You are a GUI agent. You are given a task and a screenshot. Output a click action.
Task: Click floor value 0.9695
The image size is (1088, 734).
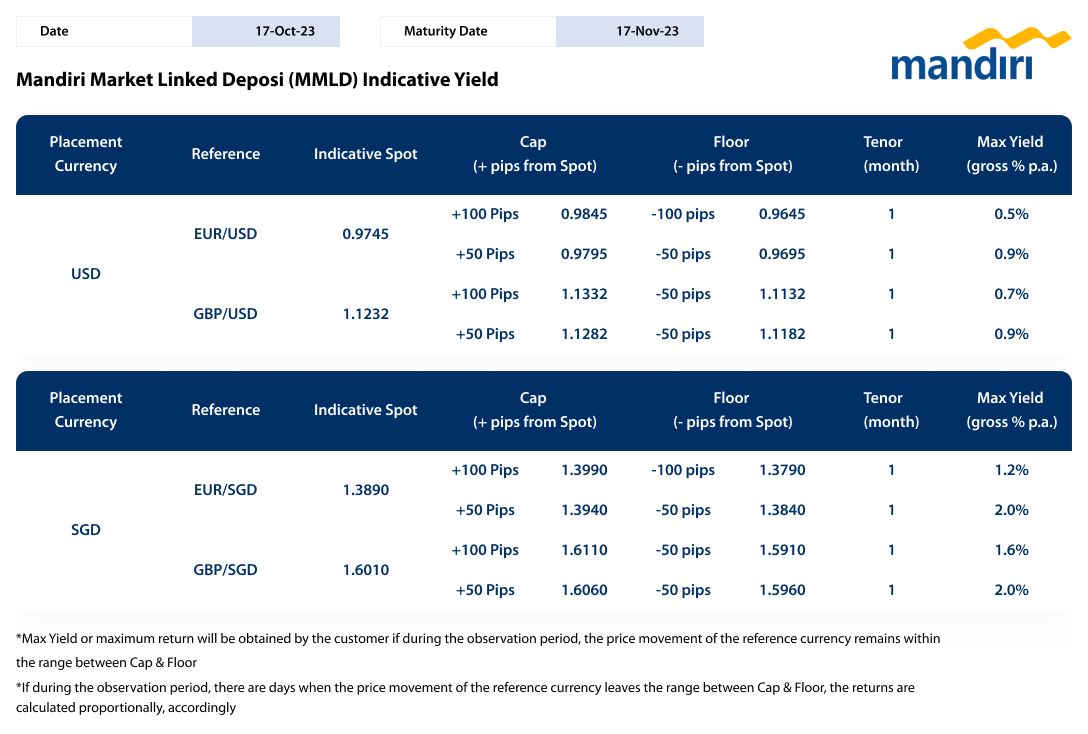782,254
